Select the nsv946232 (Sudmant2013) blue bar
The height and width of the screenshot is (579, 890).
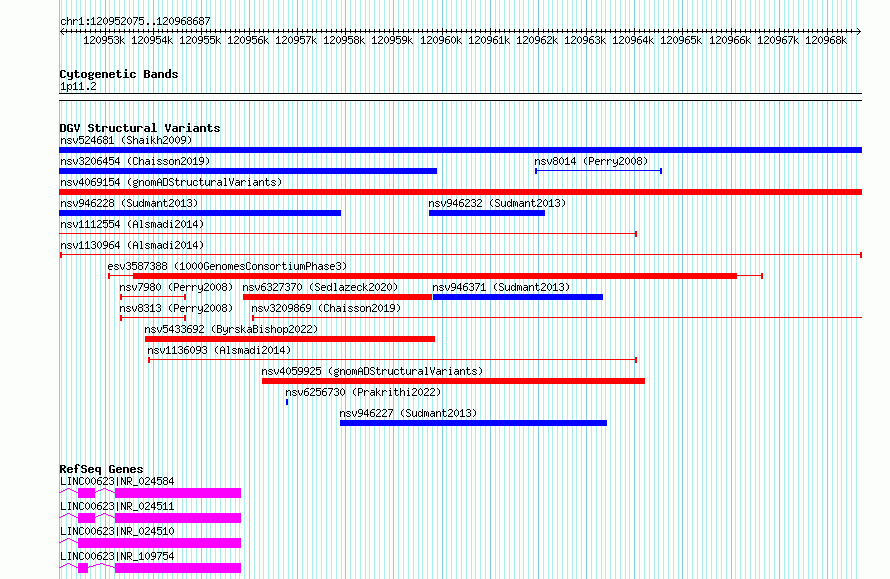click(x=486, y=213)
